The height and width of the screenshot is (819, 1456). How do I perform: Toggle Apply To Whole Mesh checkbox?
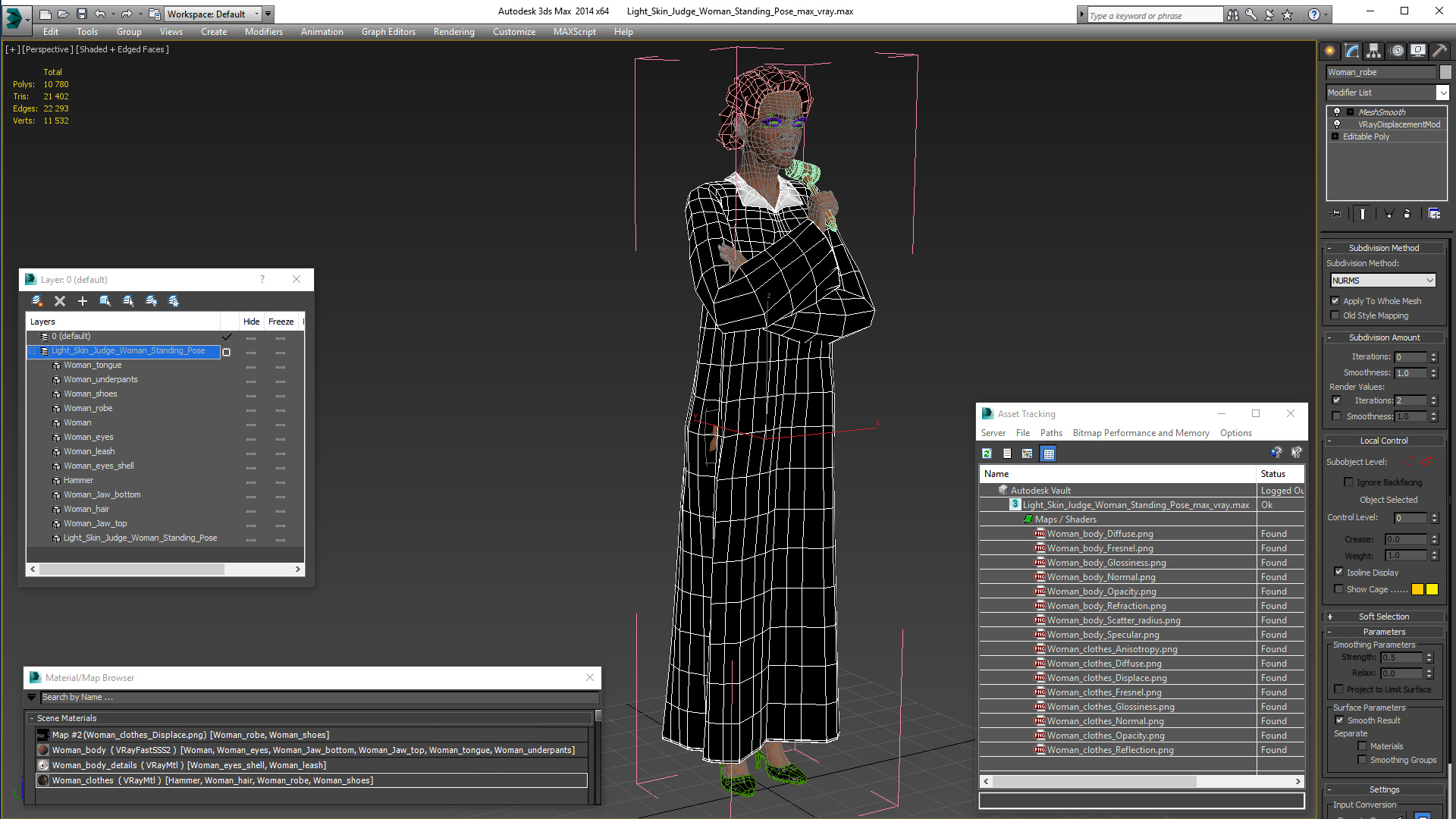(1335, 301)
